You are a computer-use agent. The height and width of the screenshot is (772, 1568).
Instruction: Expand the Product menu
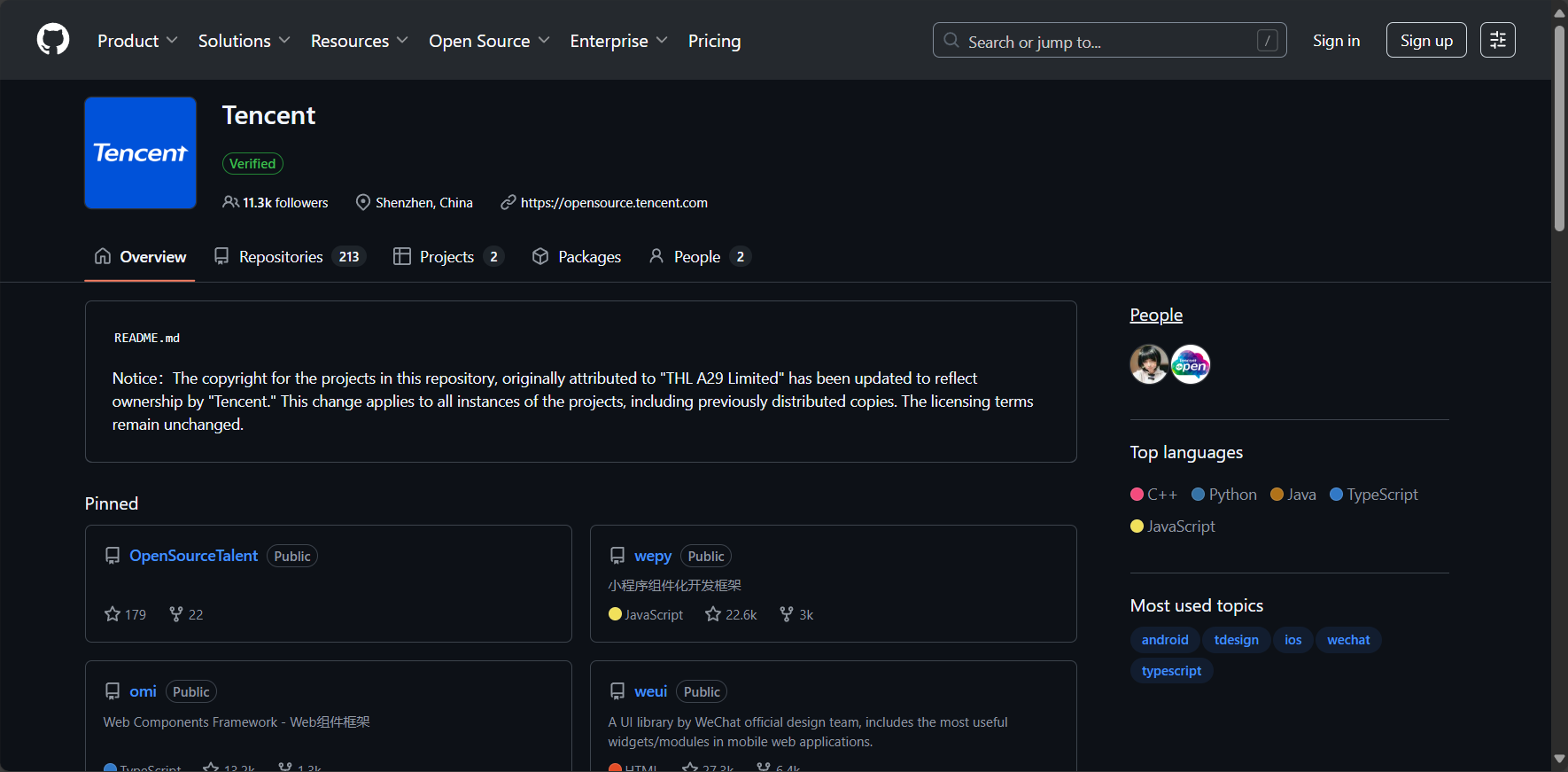[137, 41]
